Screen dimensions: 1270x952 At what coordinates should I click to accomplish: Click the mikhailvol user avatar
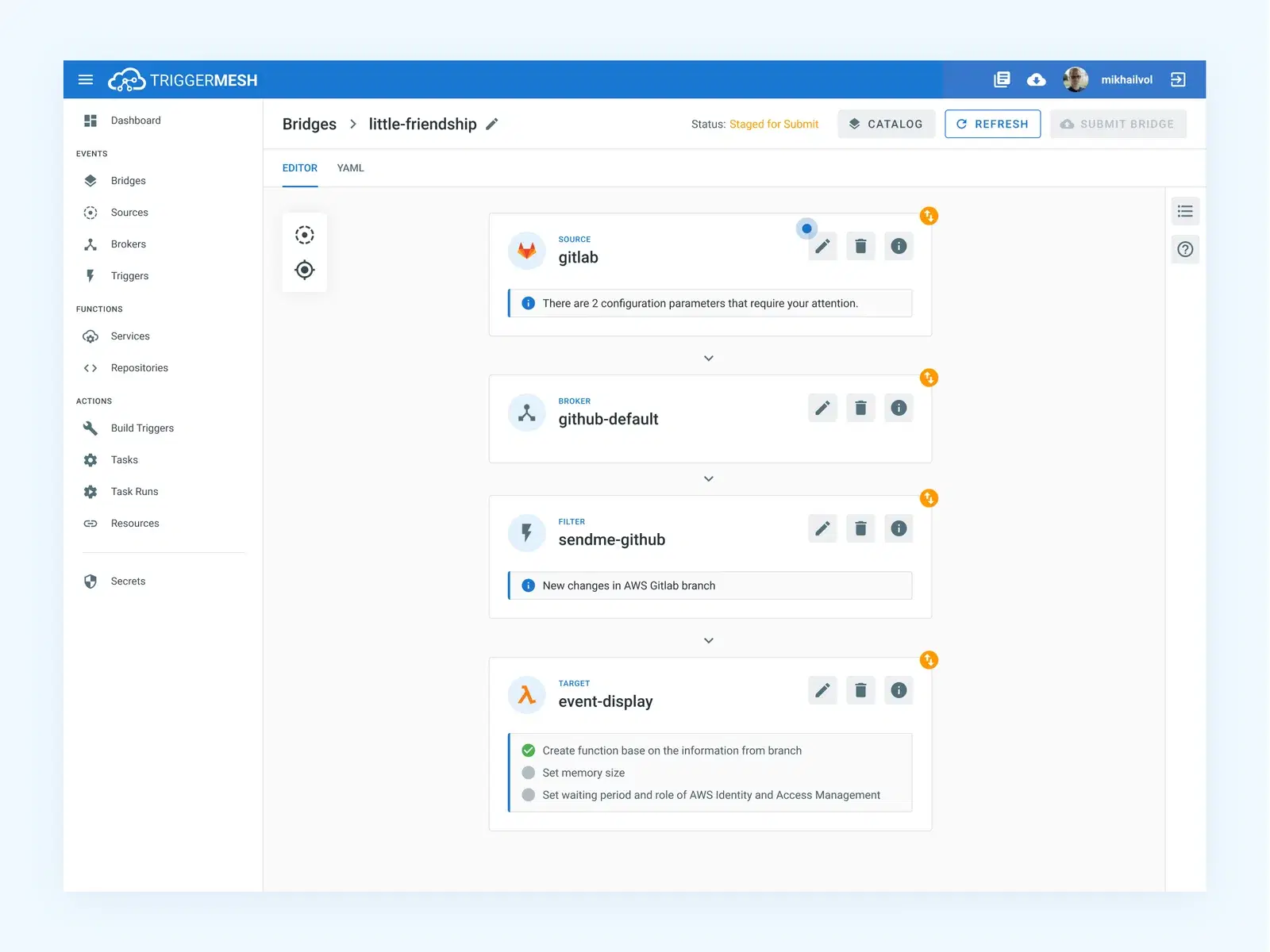click(1076, 79)
